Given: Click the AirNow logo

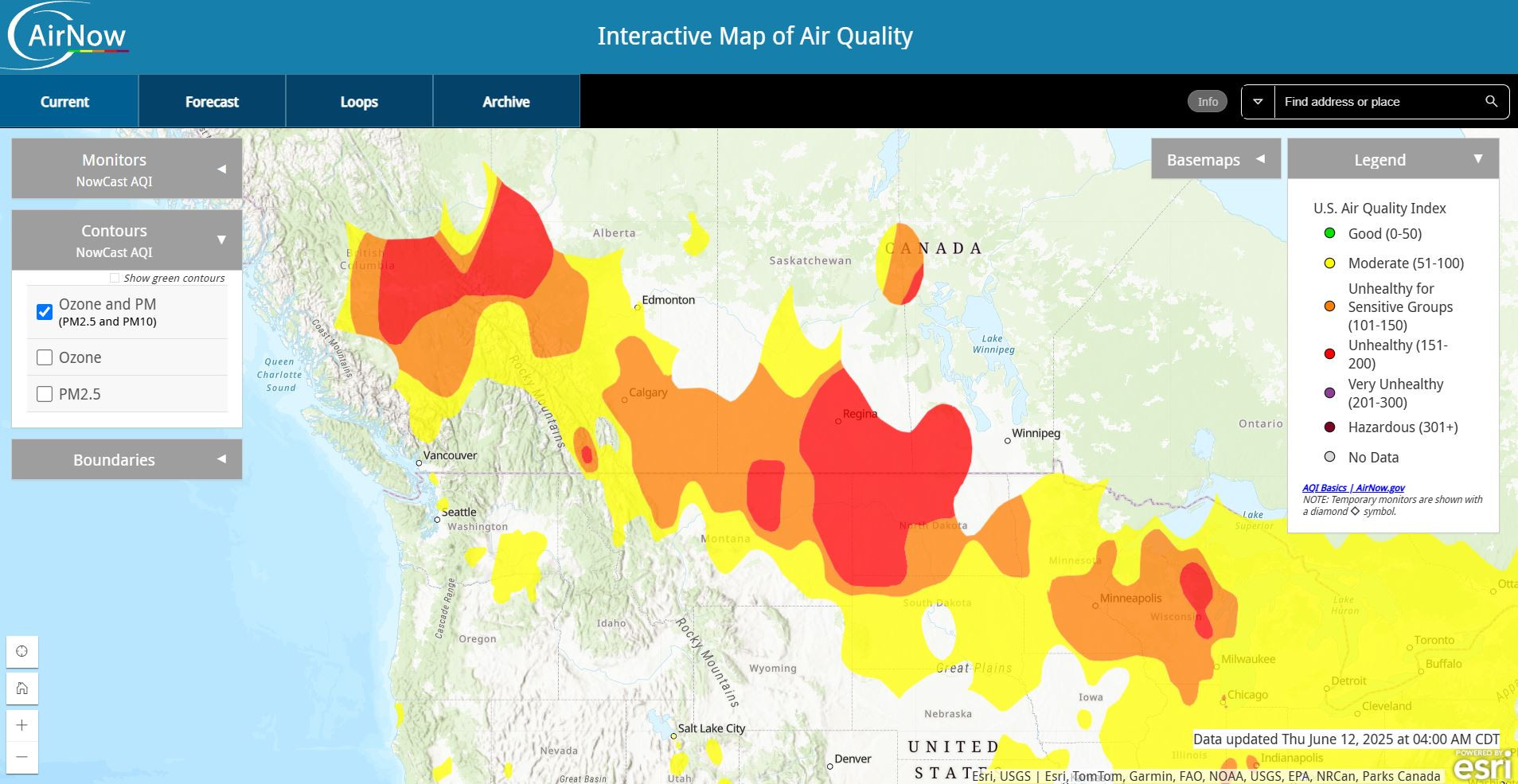Looking at the screenshot, I should pyautogui.click(x=68, y=35).
